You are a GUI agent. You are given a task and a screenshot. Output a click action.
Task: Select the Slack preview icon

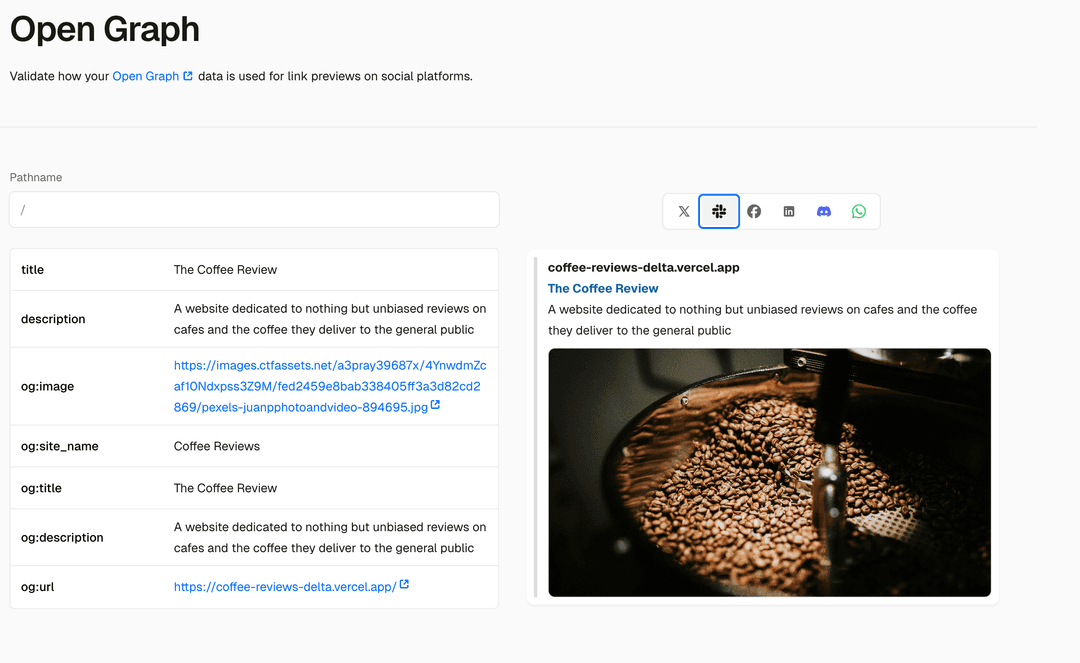coord(719,212)
